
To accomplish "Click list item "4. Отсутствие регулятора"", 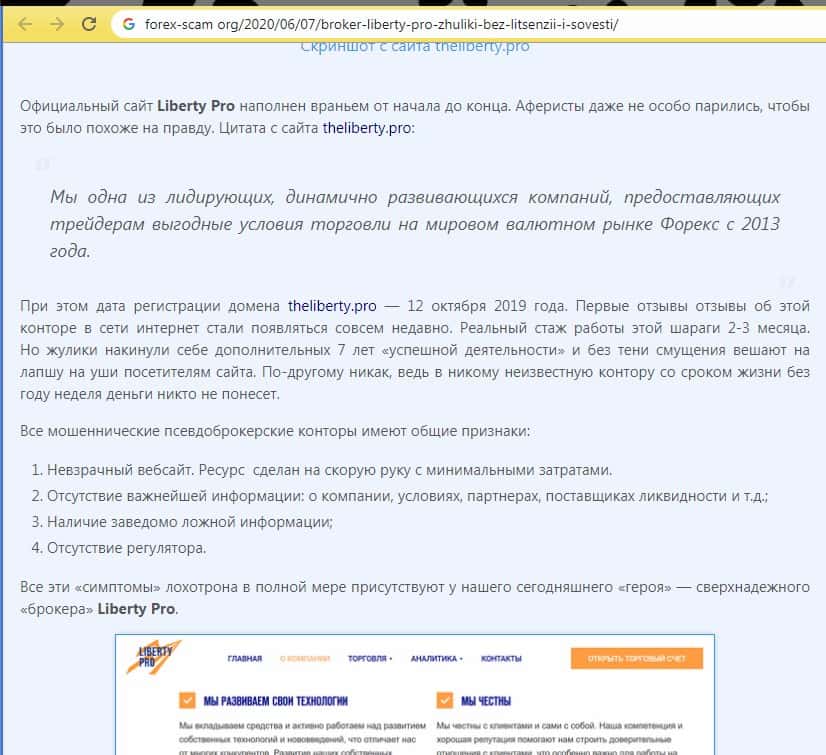I will click(x=119, y=548).
